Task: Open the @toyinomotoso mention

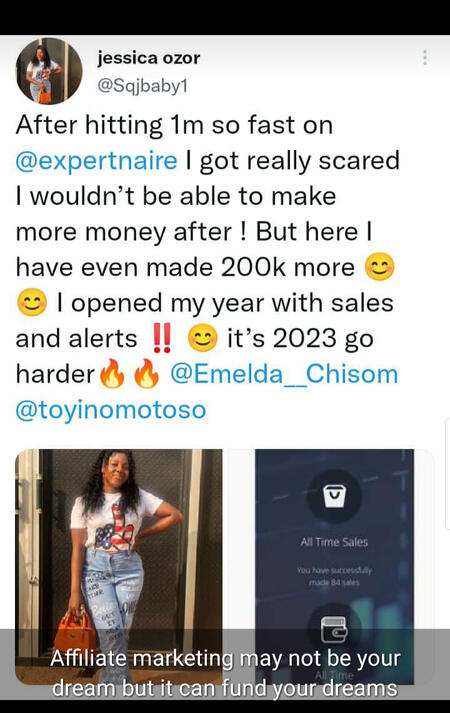Action: [x=111, y=410]
